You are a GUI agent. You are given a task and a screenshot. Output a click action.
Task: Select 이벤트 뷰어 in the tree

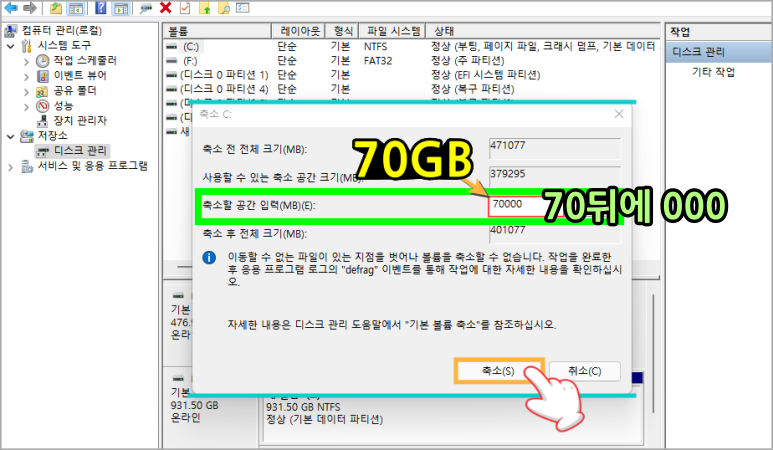pyautogui.click(x=79, y=76)
